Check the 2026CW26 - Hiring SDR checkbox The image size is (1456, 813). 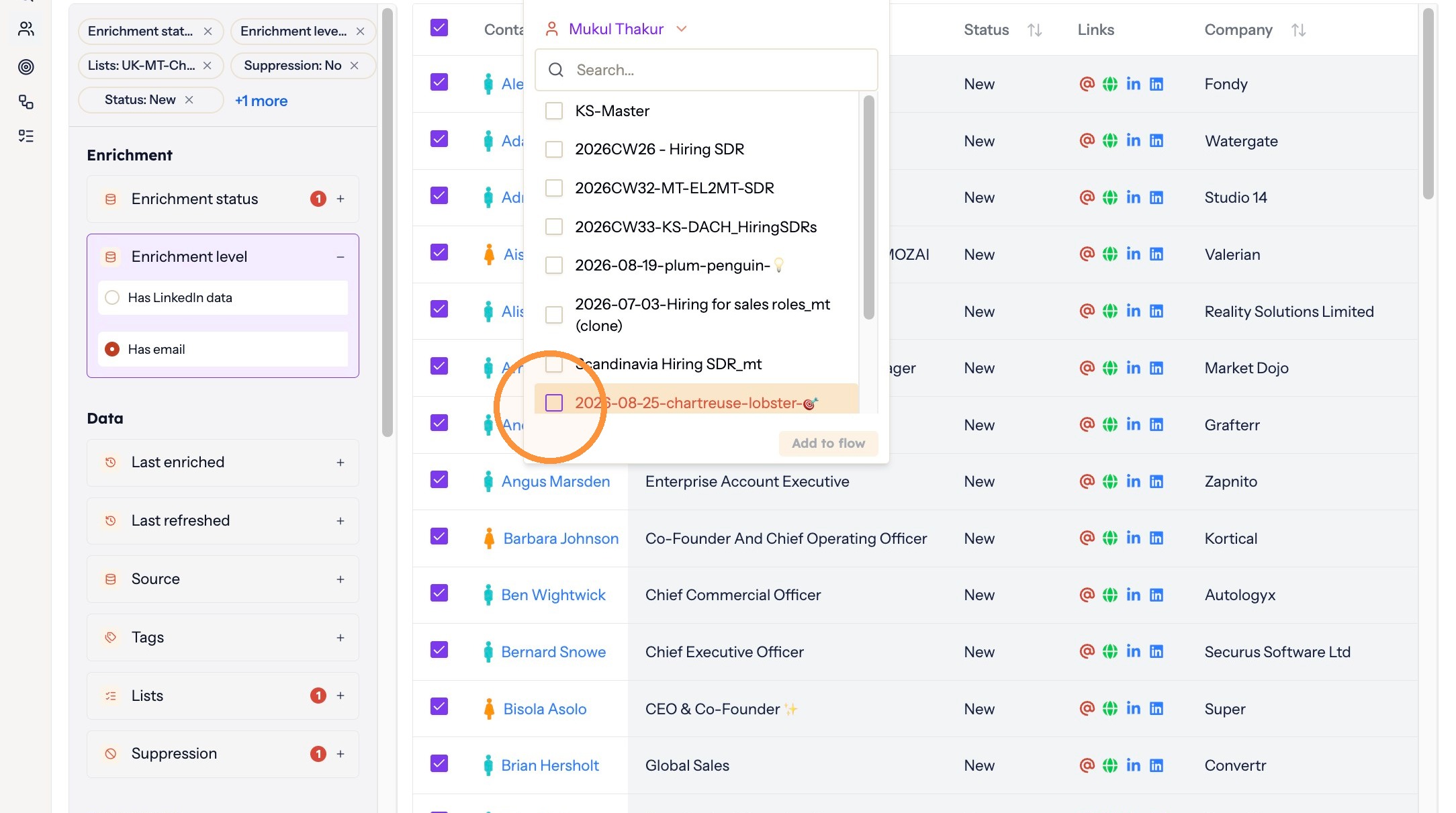(554, 149)
